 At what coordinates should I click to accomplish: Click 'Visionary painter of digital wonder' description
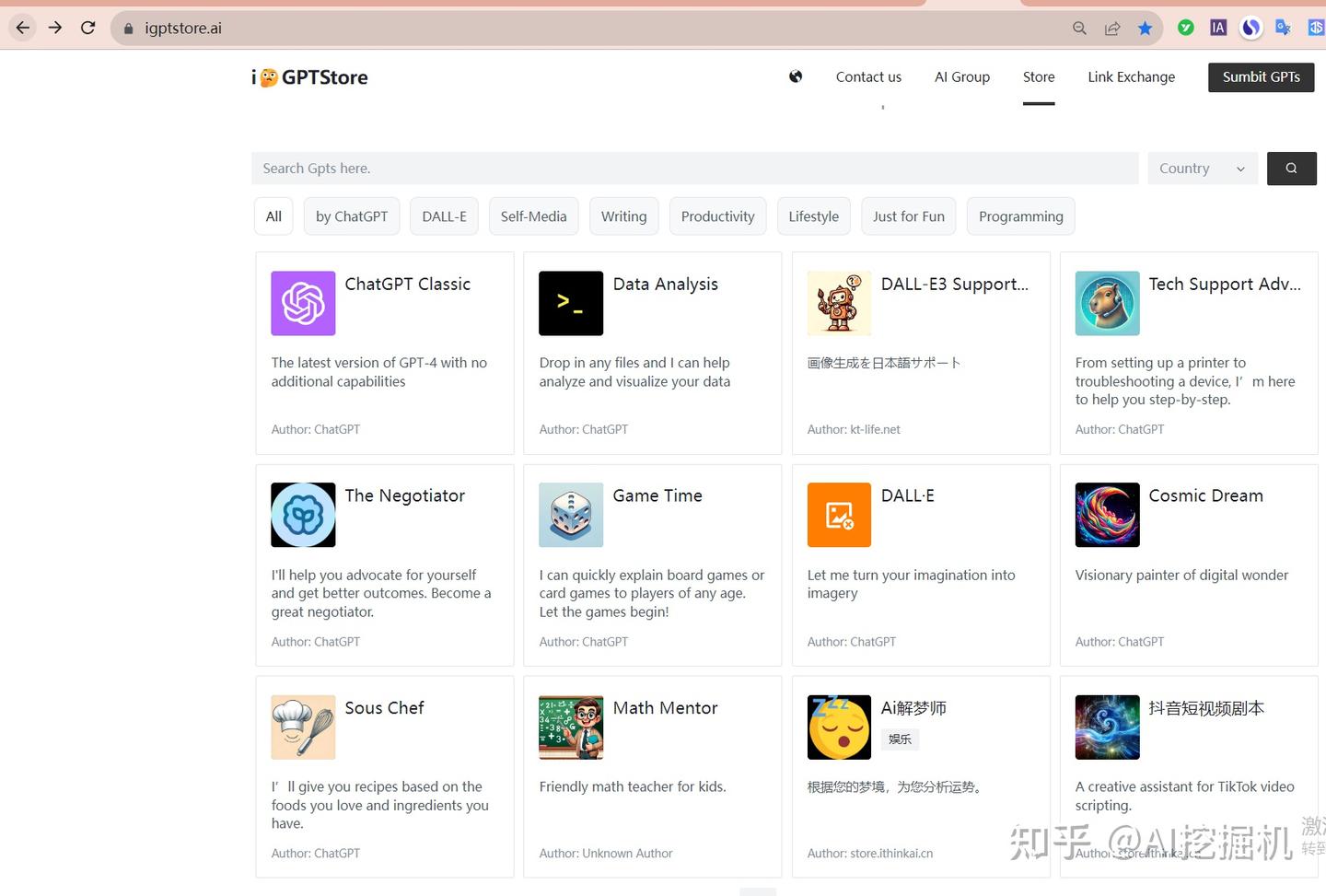click(1181, 576)
